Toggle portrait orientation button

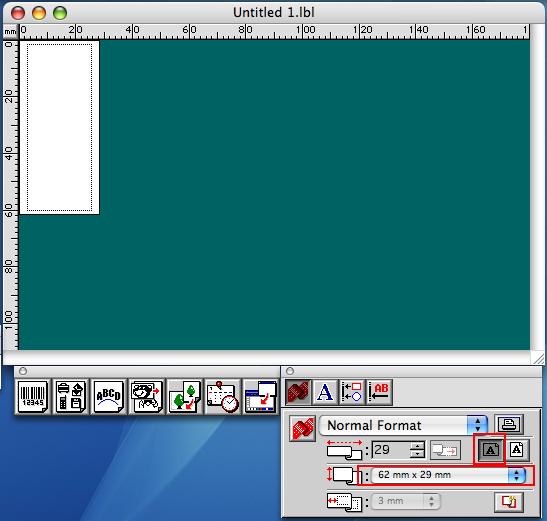tap(517, 449)
